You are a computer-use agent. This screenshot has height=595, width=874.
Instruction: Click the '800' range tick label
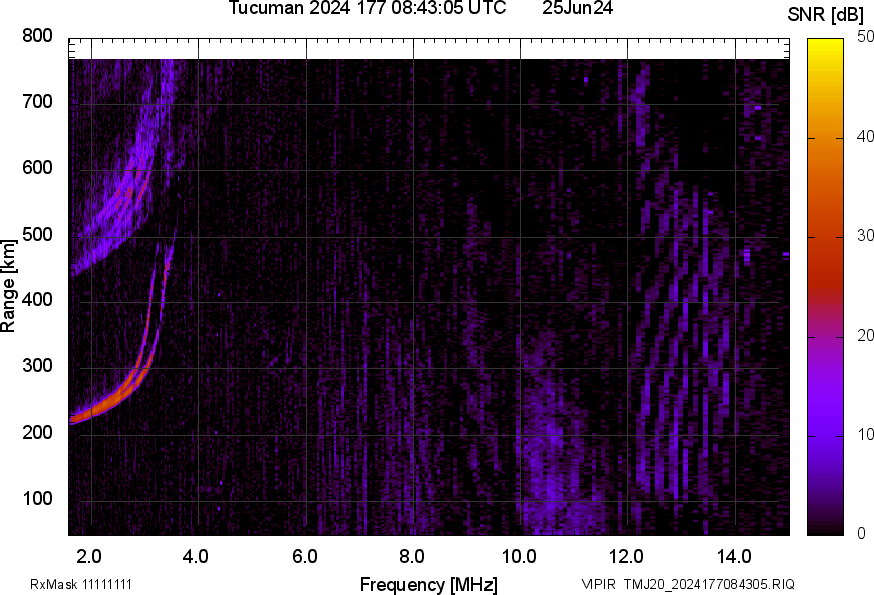coord(37,36)
